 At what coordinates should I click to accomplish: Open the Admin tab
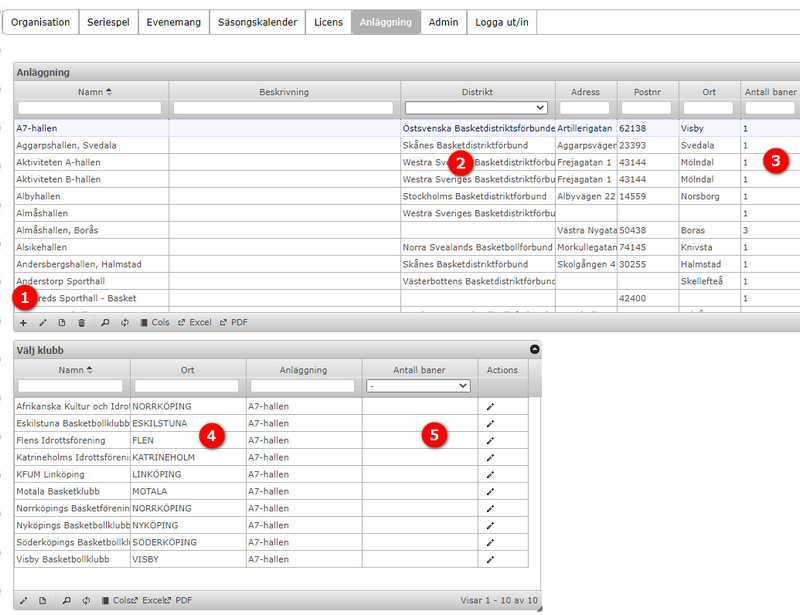coord(443,22)
